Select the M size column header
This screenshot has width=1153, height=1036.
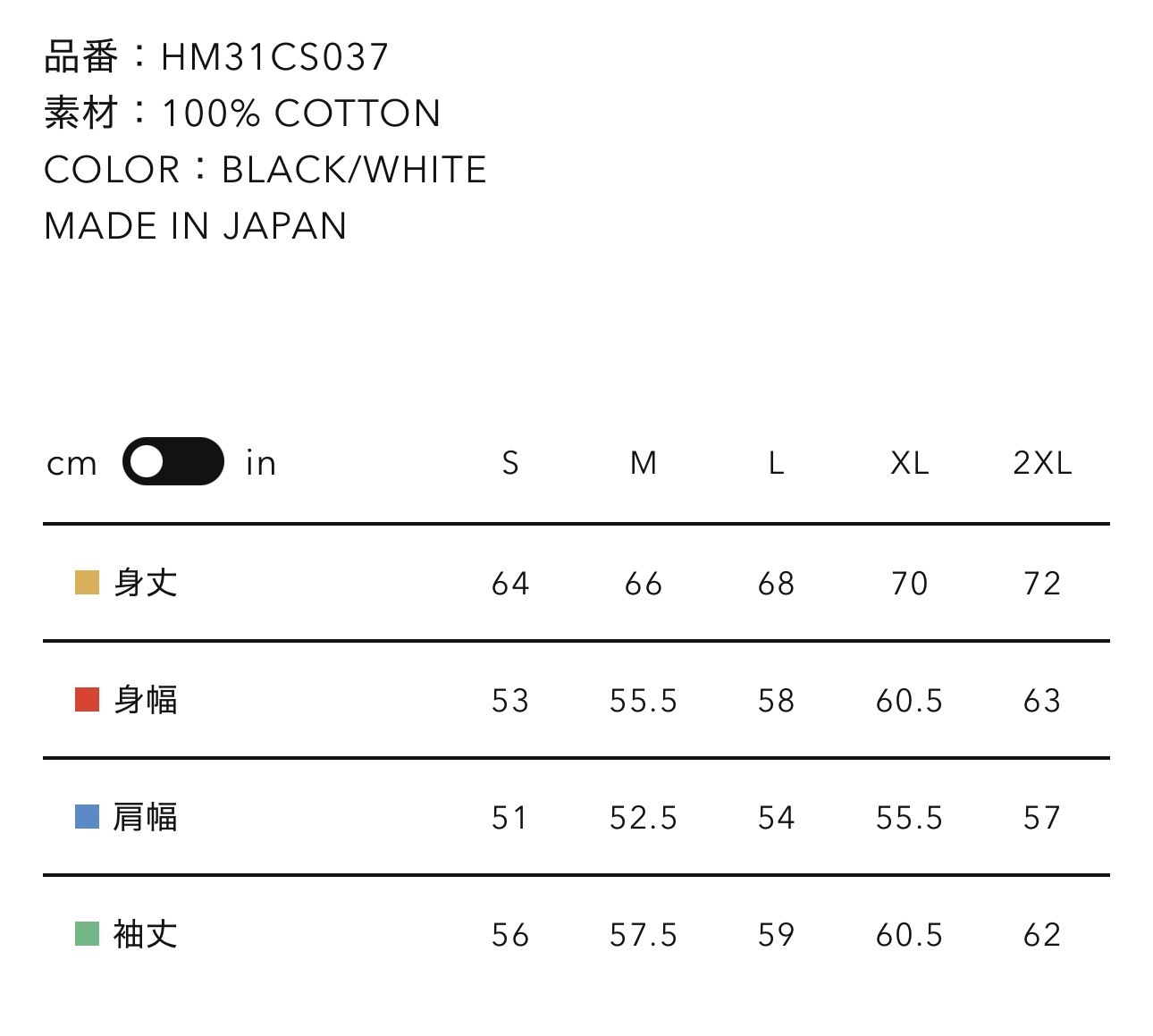tap(644, 463)
